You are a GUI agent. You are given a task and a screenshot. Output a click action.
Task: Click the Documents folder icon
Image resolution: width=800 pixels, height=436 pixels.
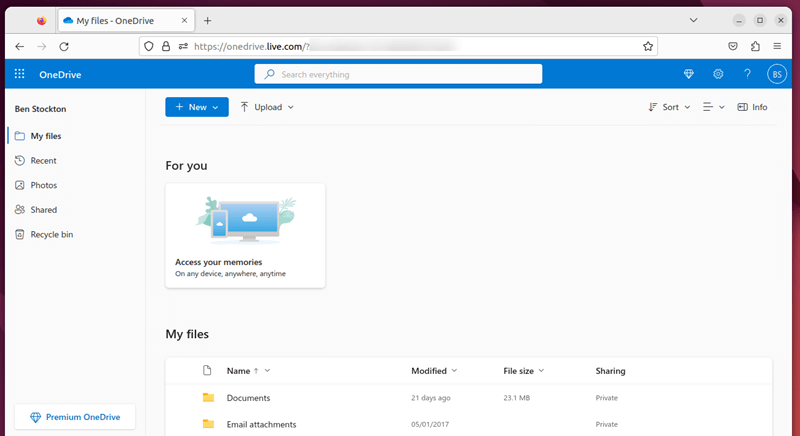[208, 397]
